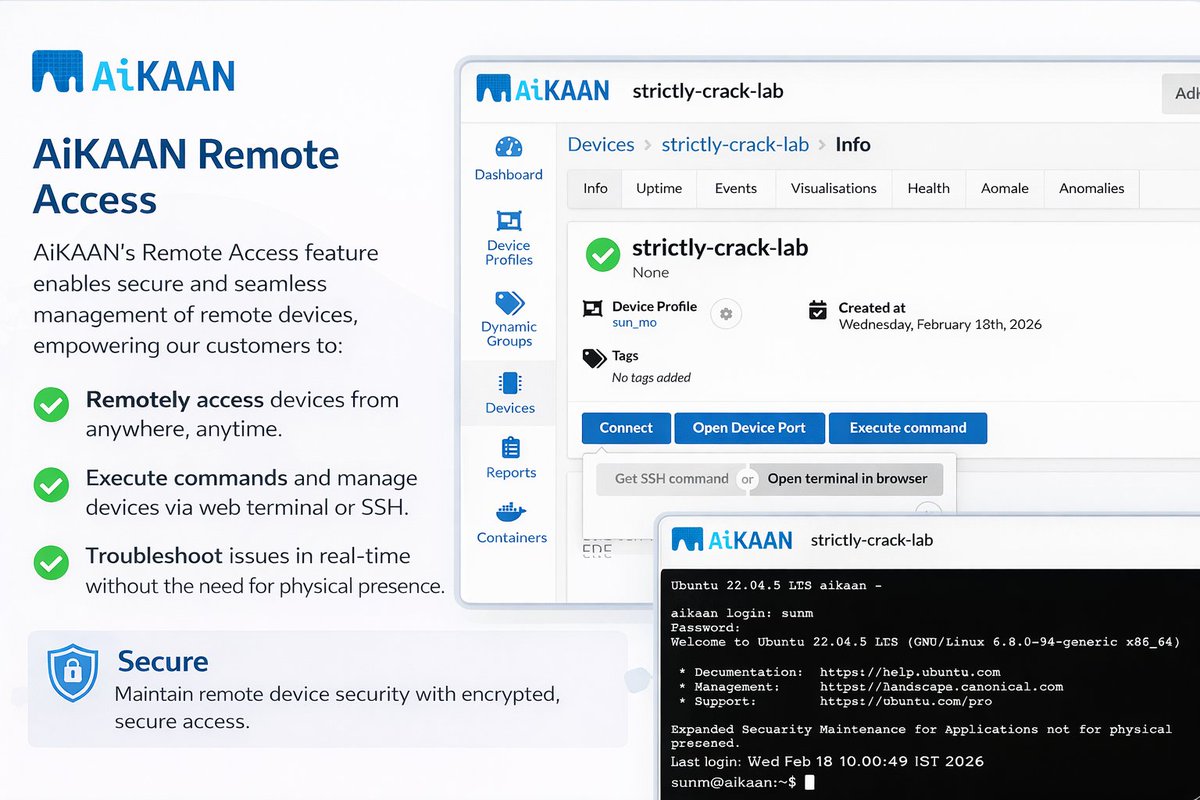Open the Dashboard gauge icon in sidebar
This screenshot has width=1200, height=800.
[x=509, y=147]
